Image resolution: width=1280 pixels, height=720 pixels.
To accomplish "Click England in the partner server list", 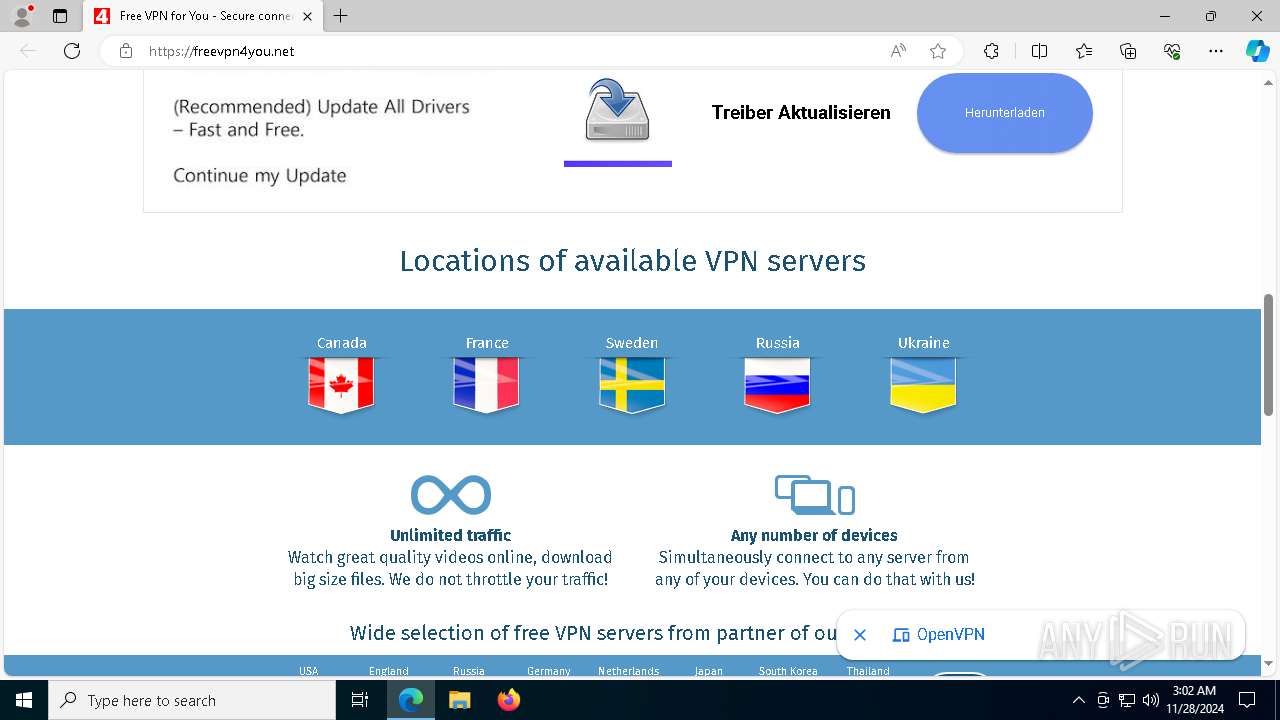I will tap(388, 671).
